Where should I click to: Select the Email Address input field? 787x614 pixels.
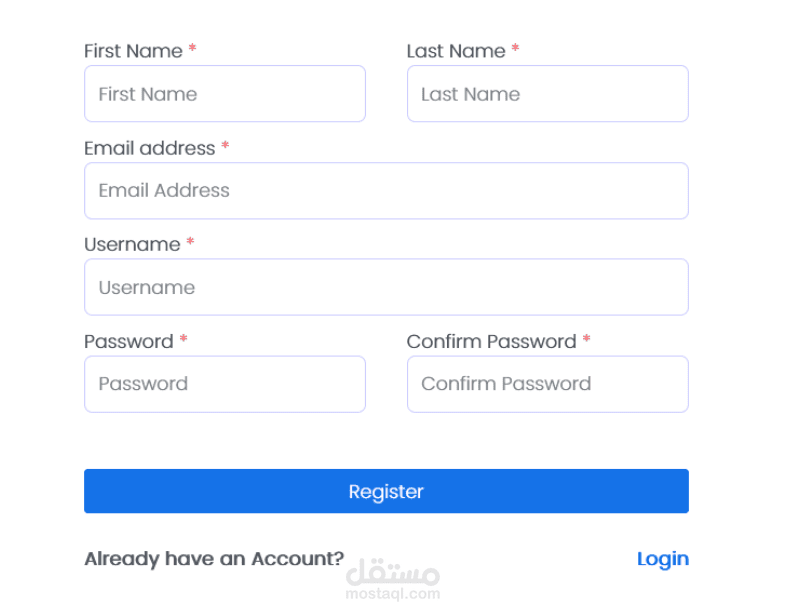[386, 191]
